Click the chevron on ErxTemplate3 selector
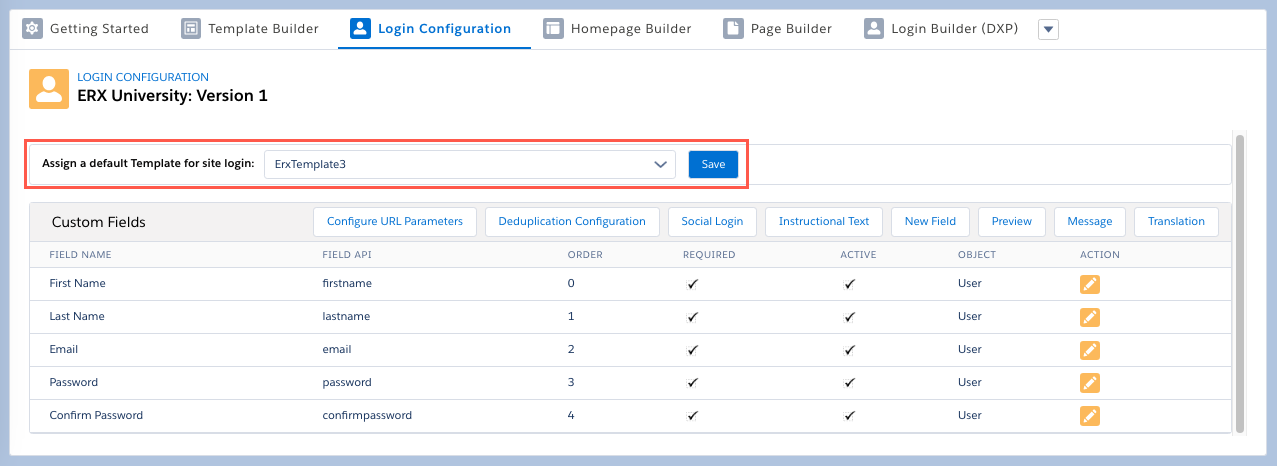1277x466 pixels. tap(660, 164)
